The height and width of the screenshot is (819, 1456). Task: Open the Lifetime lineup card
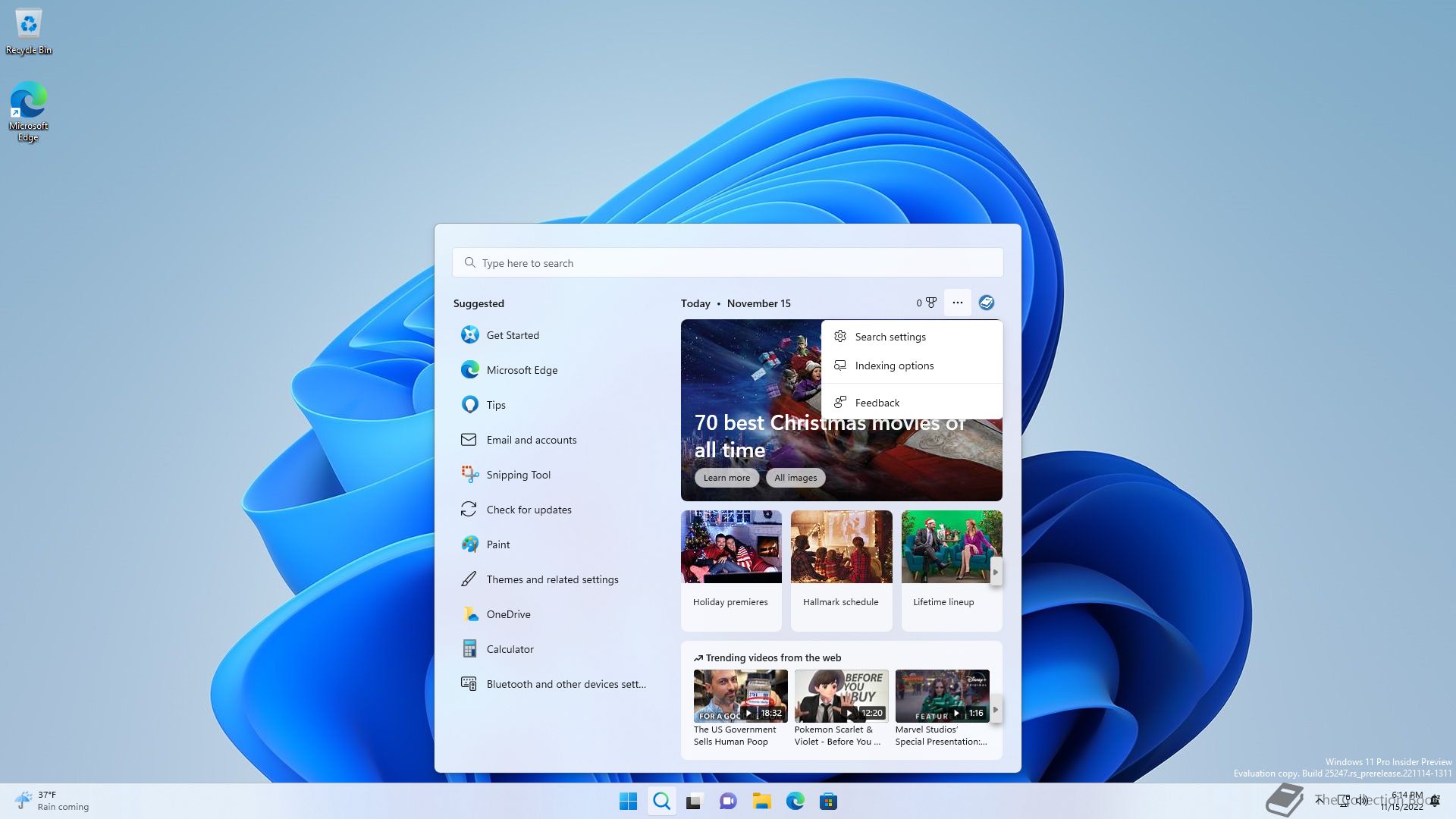(x=952, y=570)
